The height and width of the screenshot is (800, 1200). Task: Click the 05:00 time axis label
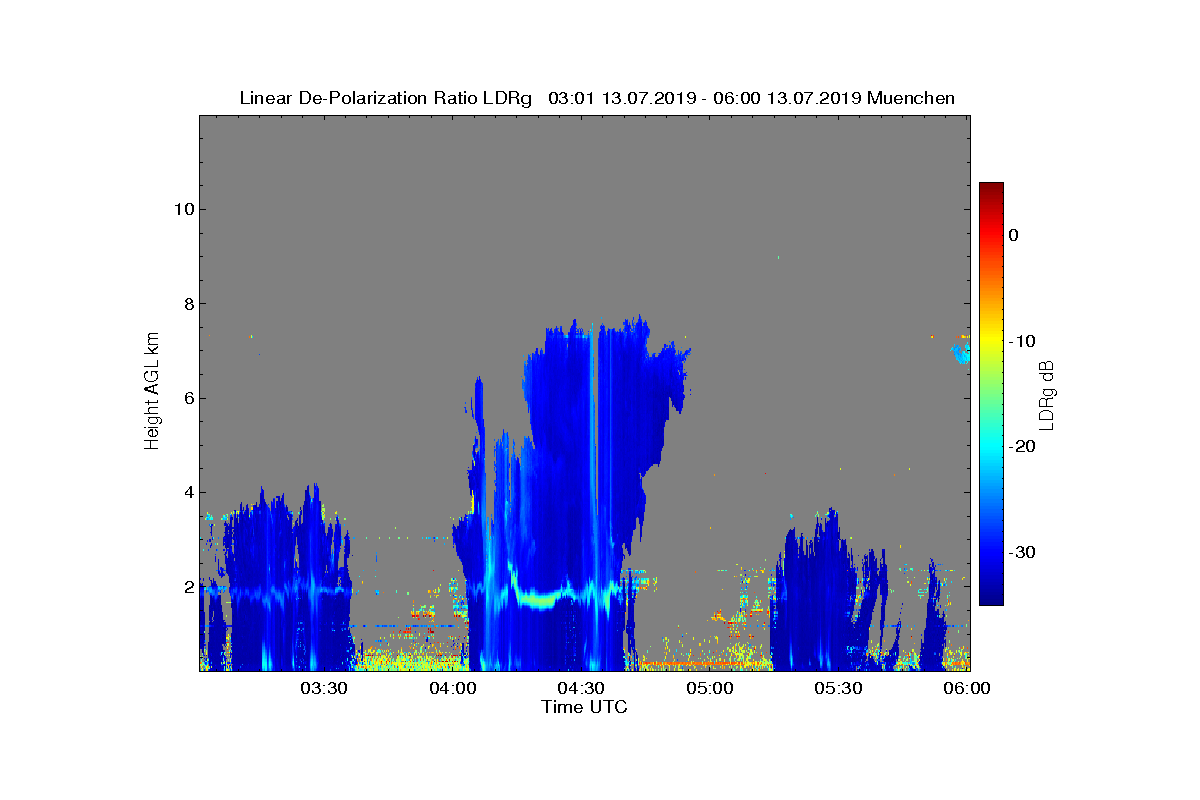pyautogui.click(x=710, y=689)
